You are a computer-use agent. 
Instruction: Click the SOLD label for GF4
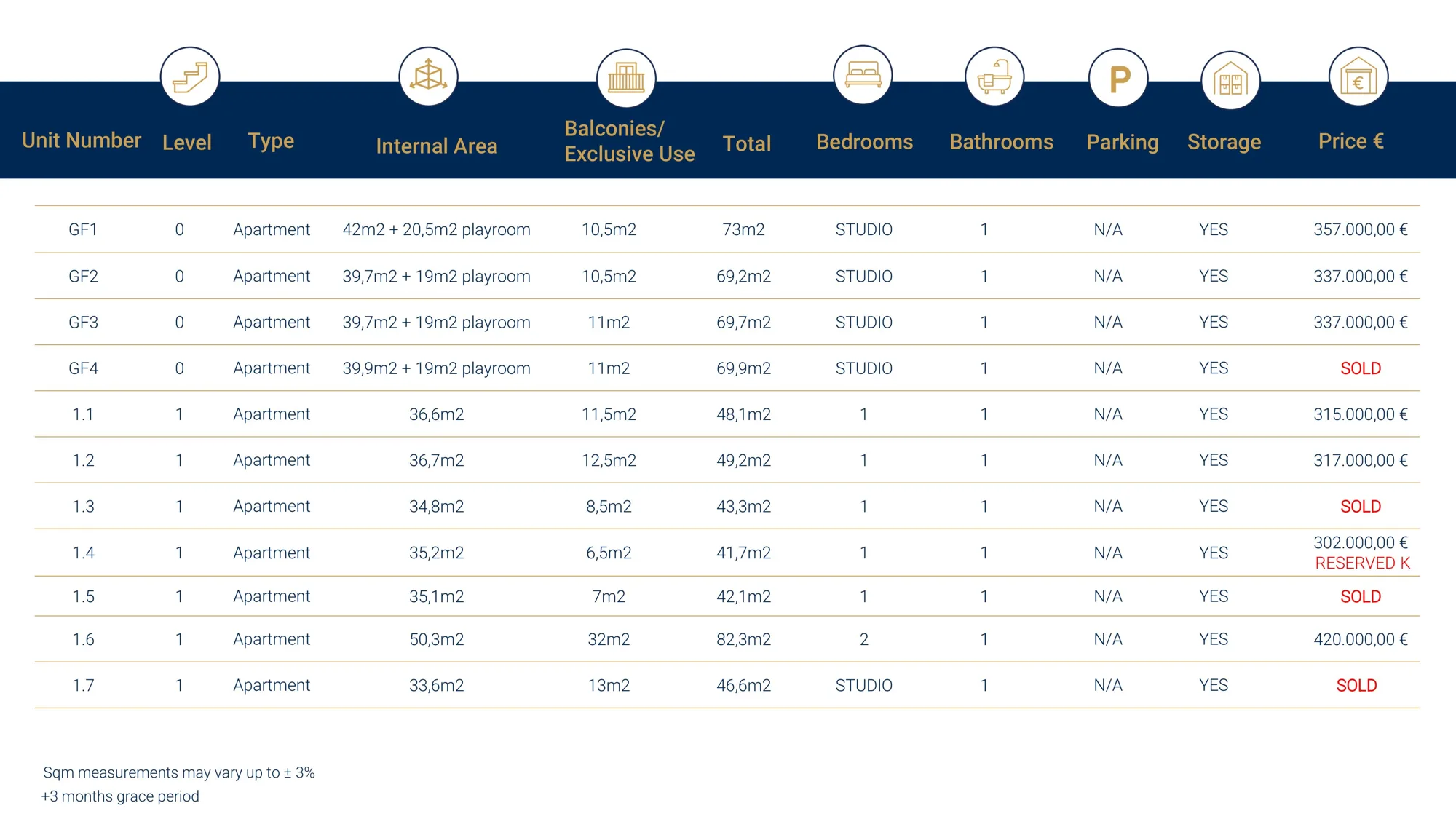click(x=1360, y=368)
